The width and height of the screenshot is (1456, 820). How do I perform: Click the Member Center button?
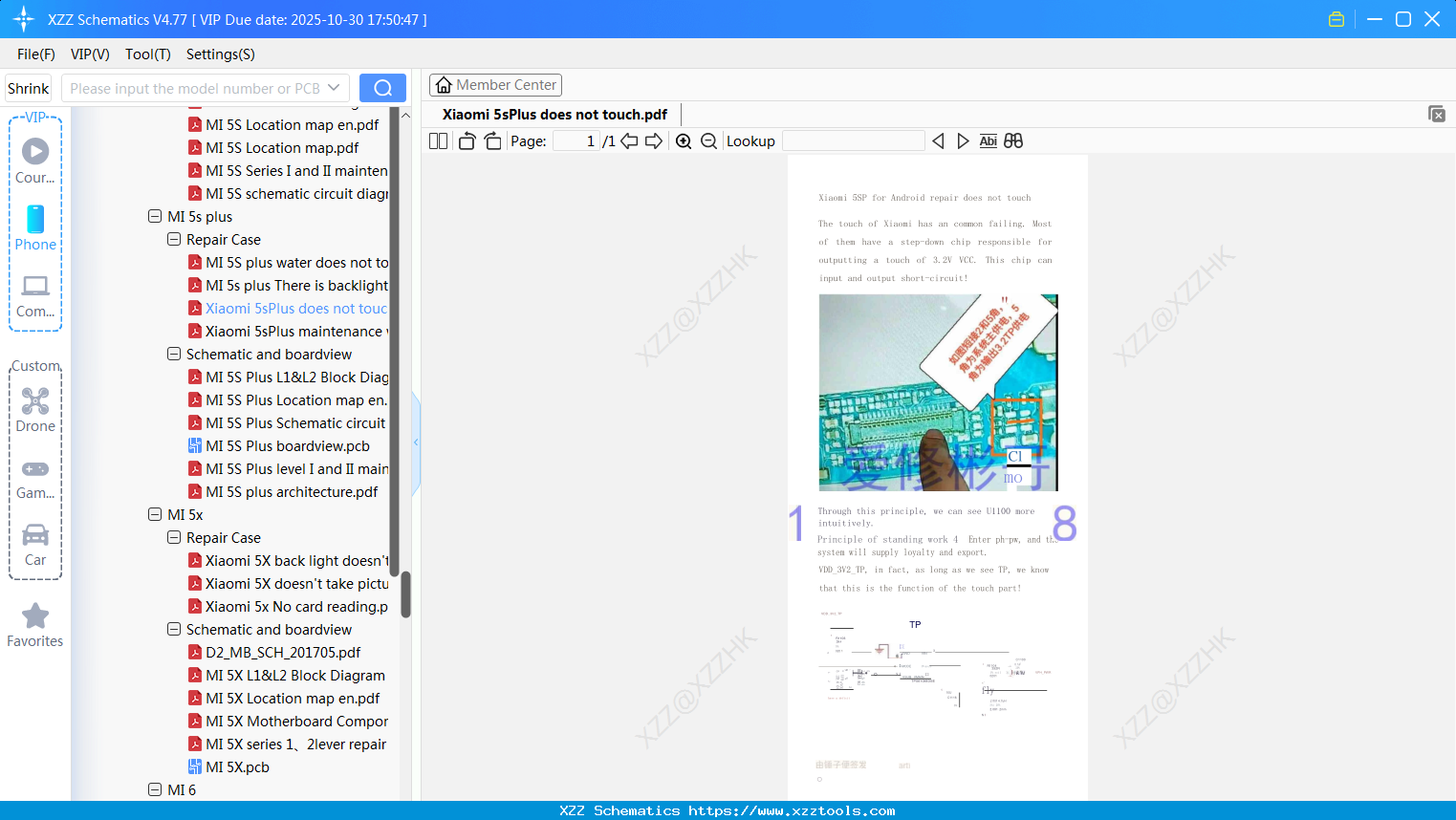(495, 85)
